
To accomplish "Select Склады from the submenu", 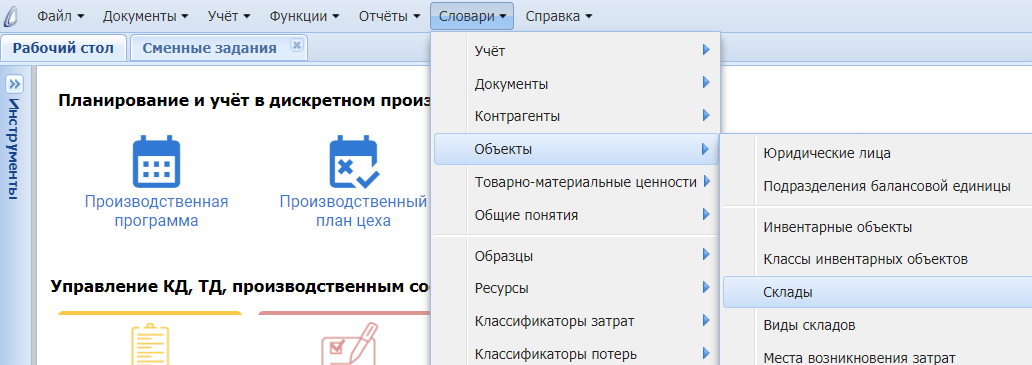I will coord(877,292).
